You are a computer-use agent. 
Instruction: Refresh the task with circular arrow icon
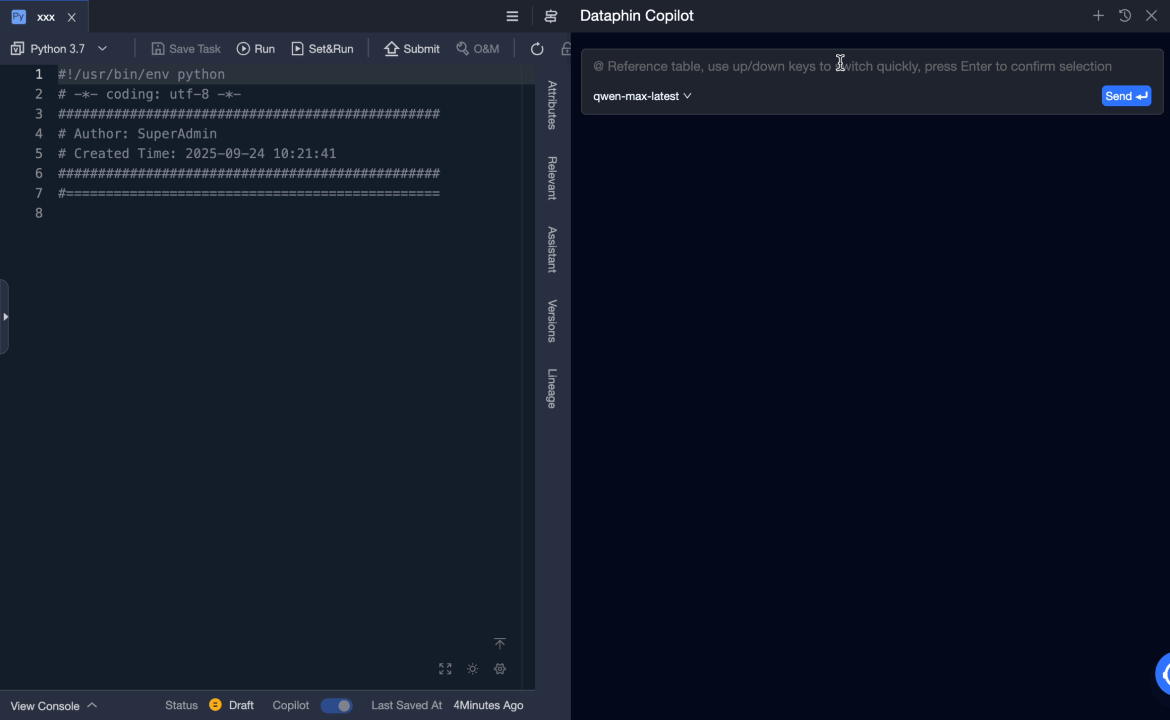[x=537, y=49]
